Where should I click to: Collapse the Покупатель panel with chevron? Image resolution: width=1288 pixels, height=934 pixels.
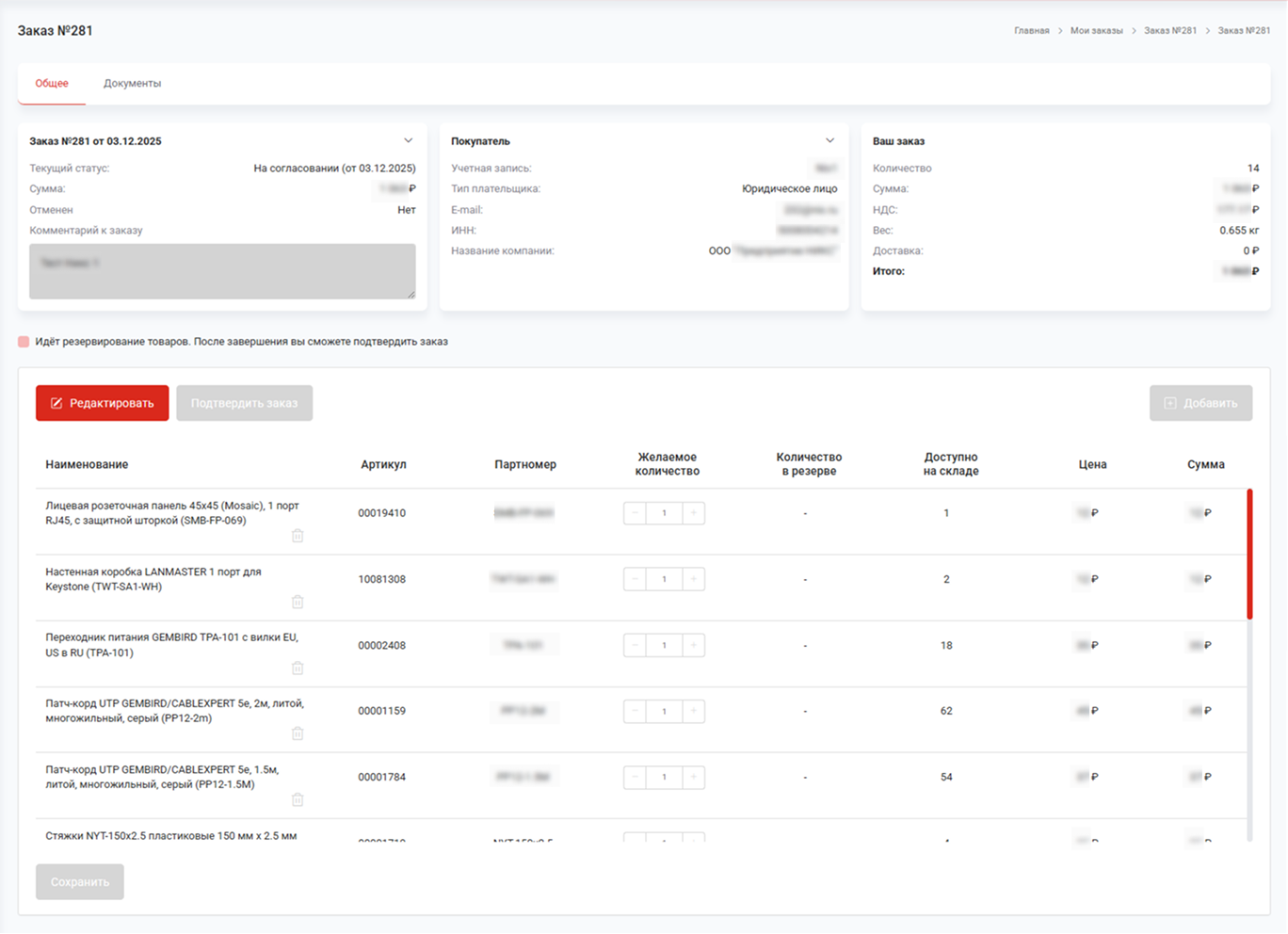pos(829,140)
